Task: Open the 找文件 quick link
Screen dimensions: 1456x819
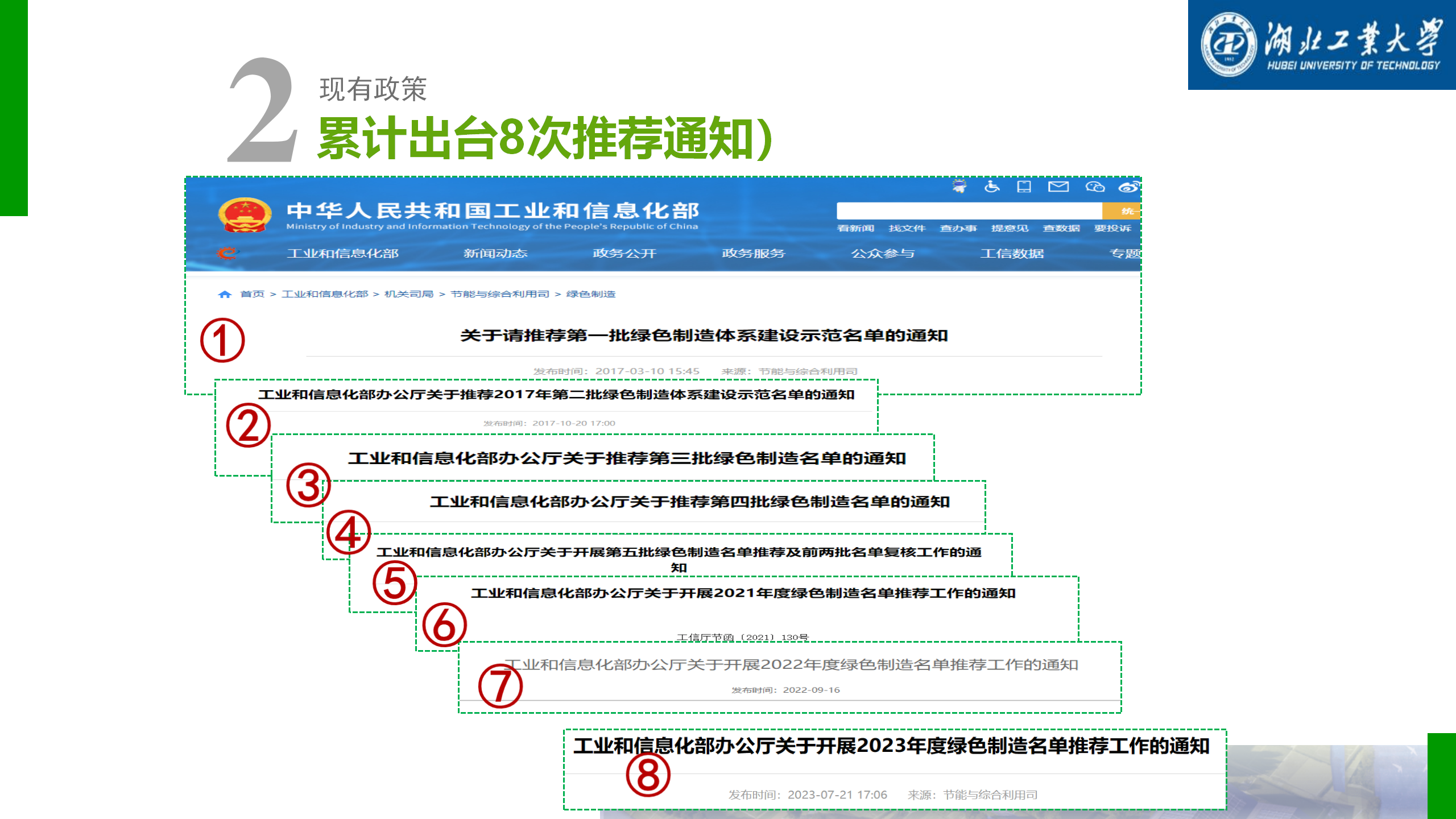Action: pos(907,228)
